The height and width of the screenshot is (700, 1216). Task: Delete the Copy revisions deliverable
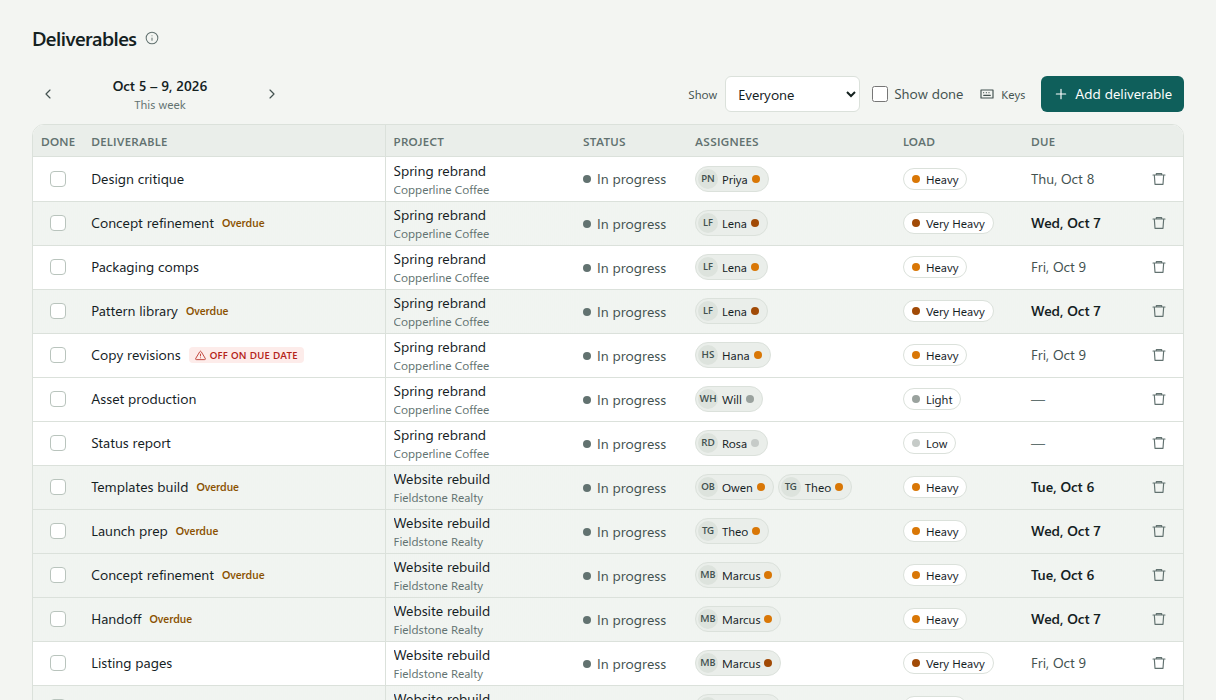click(1159, 355)
